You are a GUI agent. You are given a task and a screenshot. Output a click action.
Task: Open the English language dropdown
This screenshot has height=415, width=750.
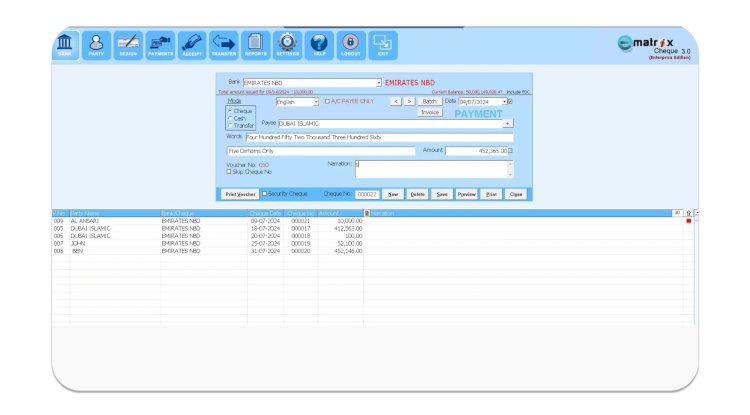(x=316, y=102)
